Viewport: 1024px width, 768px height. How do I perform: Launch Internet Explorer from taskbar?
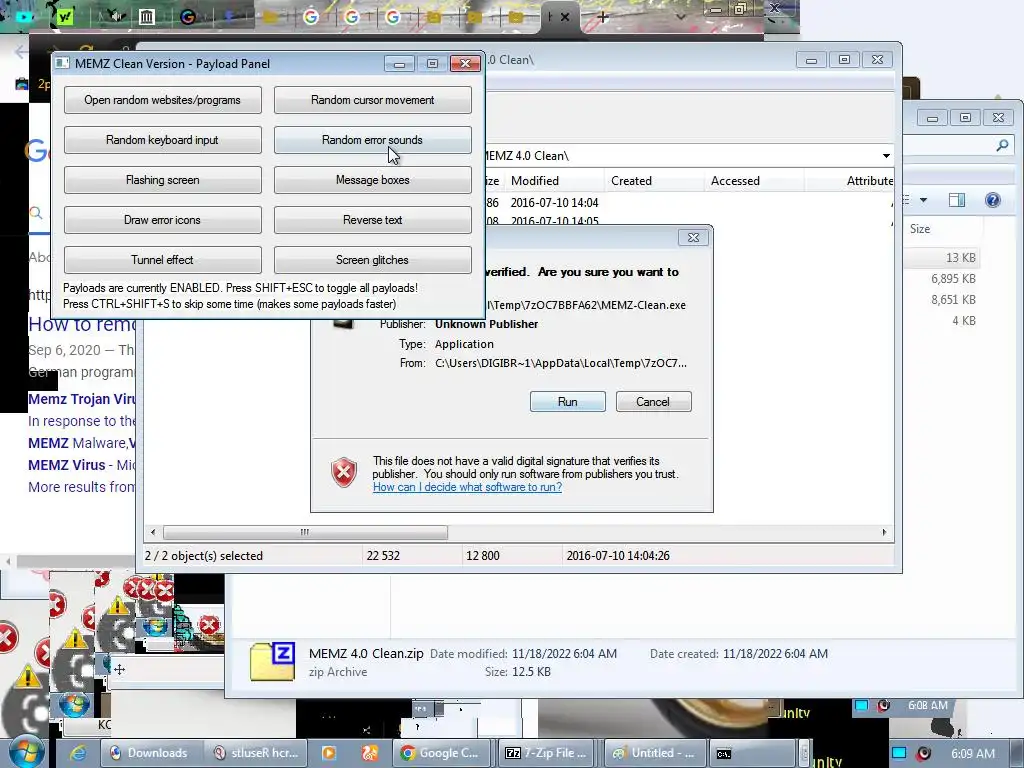(x=78, y=753)
